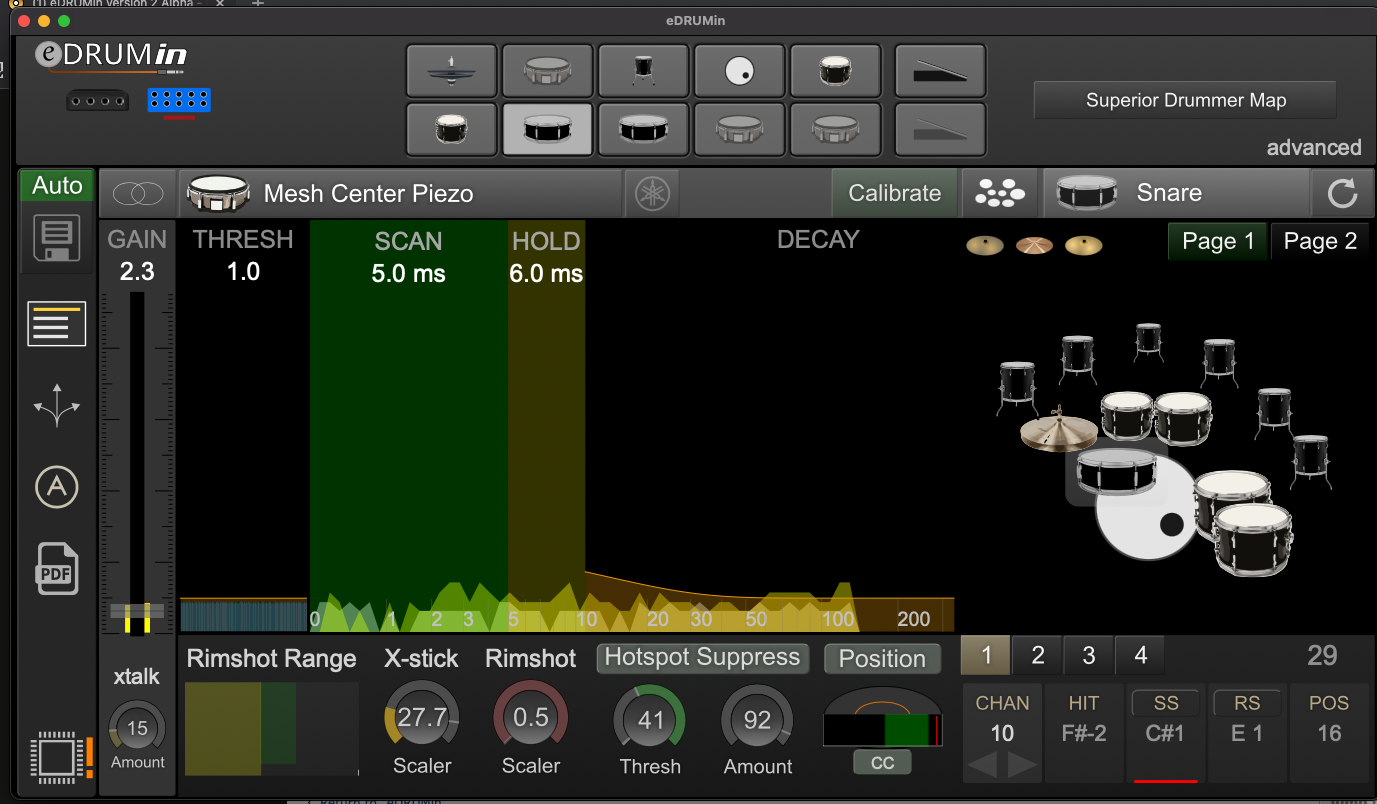Click the Yamaha tuning-fork logo icon
The image size is (1377, 804).
pos(652,193)
